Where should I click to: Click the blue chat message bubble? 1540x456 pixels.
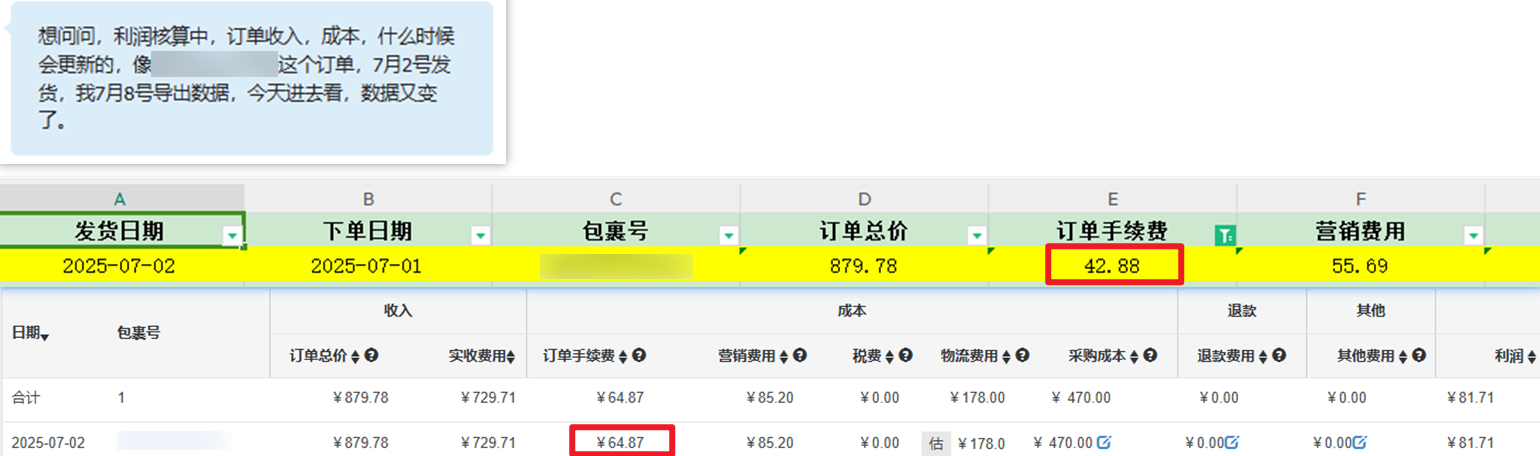point(252,78)
